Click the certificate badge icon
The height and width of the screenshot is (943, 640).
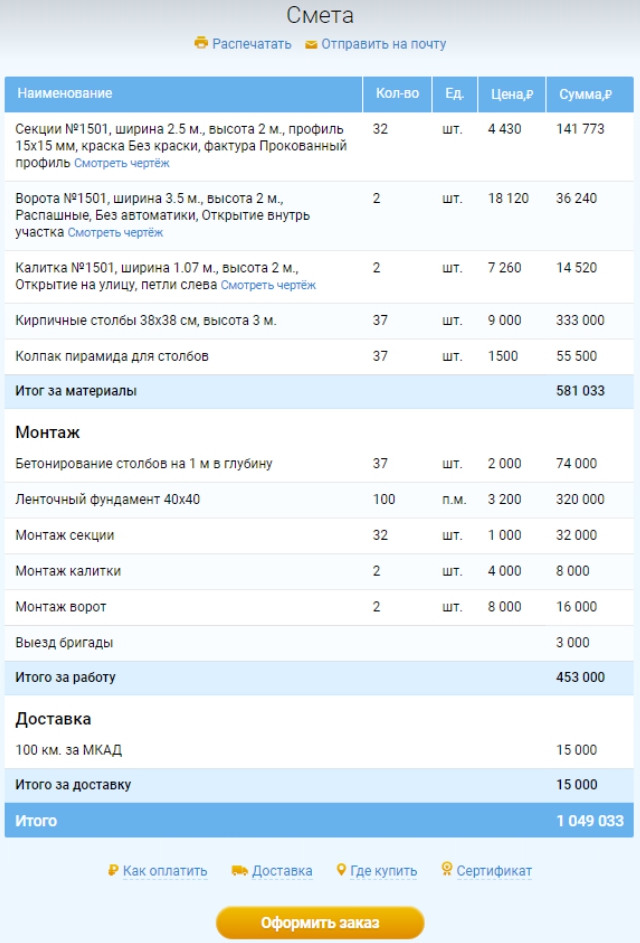[x=447, y=871]
